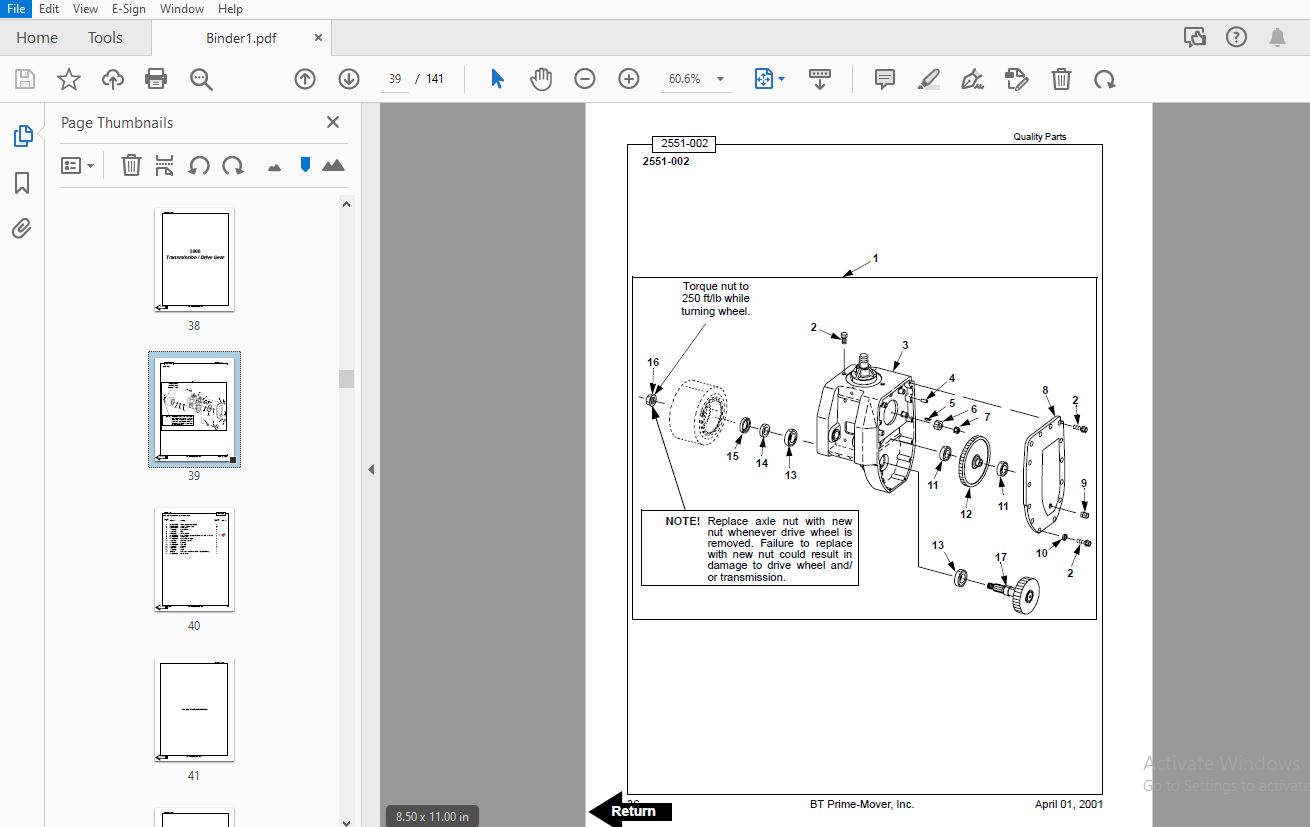Delete selected pages with the thumbnails panel trash icon
This screenshot has height=827, width=1310.
131,166
